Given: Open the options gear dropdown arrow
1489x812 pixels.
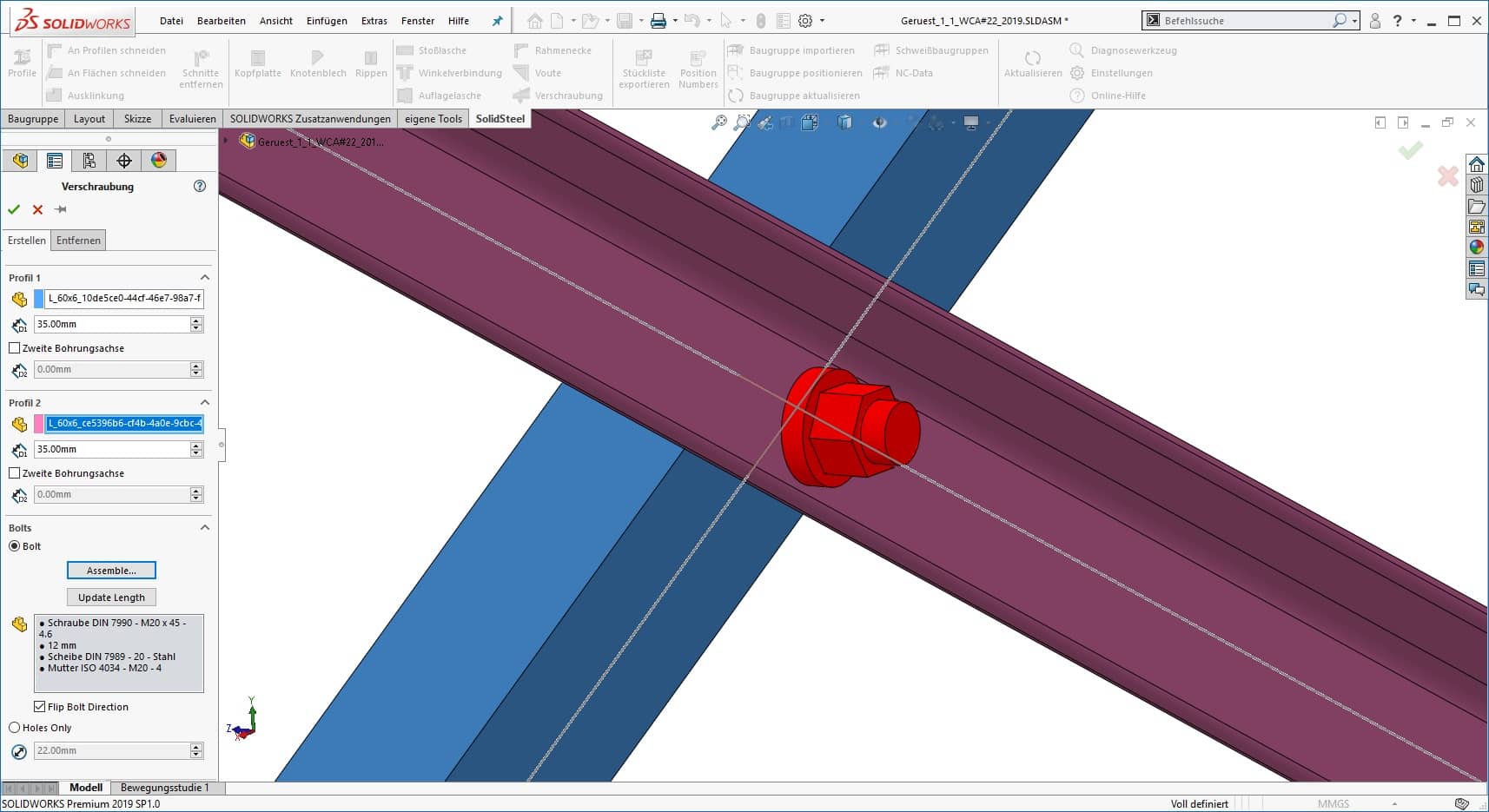Looking at the screenshot, I should point(822,21).
